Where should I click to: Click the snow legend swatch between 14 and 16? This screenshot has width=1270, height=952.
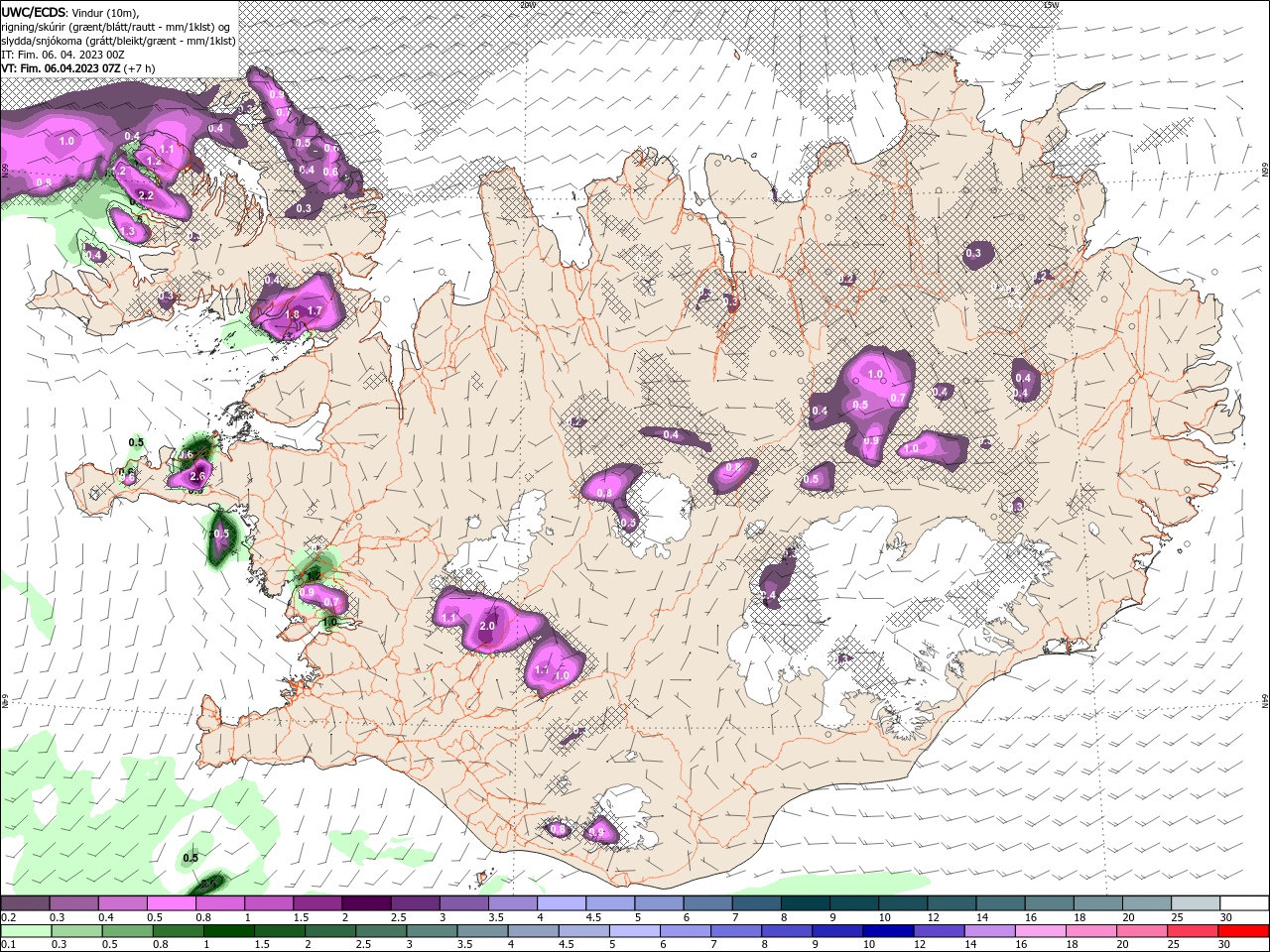coord(1000,903)
